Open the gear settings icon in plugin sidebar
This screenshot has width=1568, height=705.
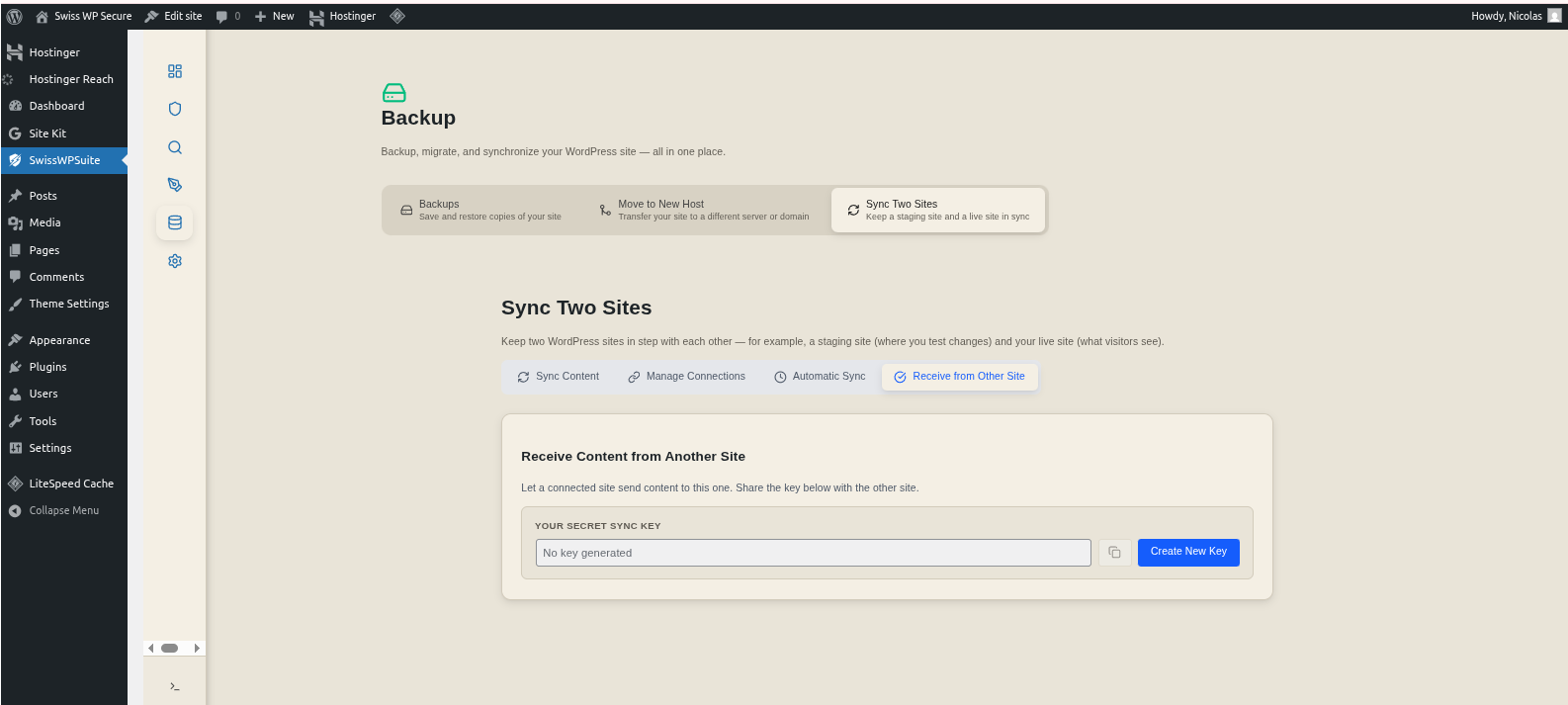click(175, 261)
